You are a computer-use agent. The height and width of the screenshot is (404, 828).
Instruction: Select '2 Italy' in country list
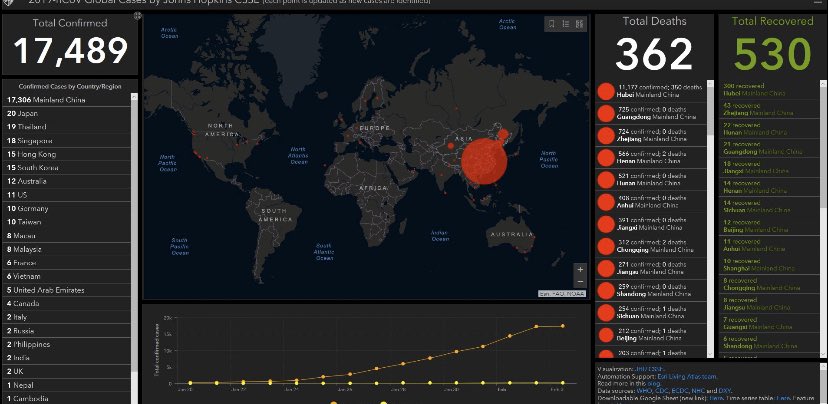pos(67,317)
